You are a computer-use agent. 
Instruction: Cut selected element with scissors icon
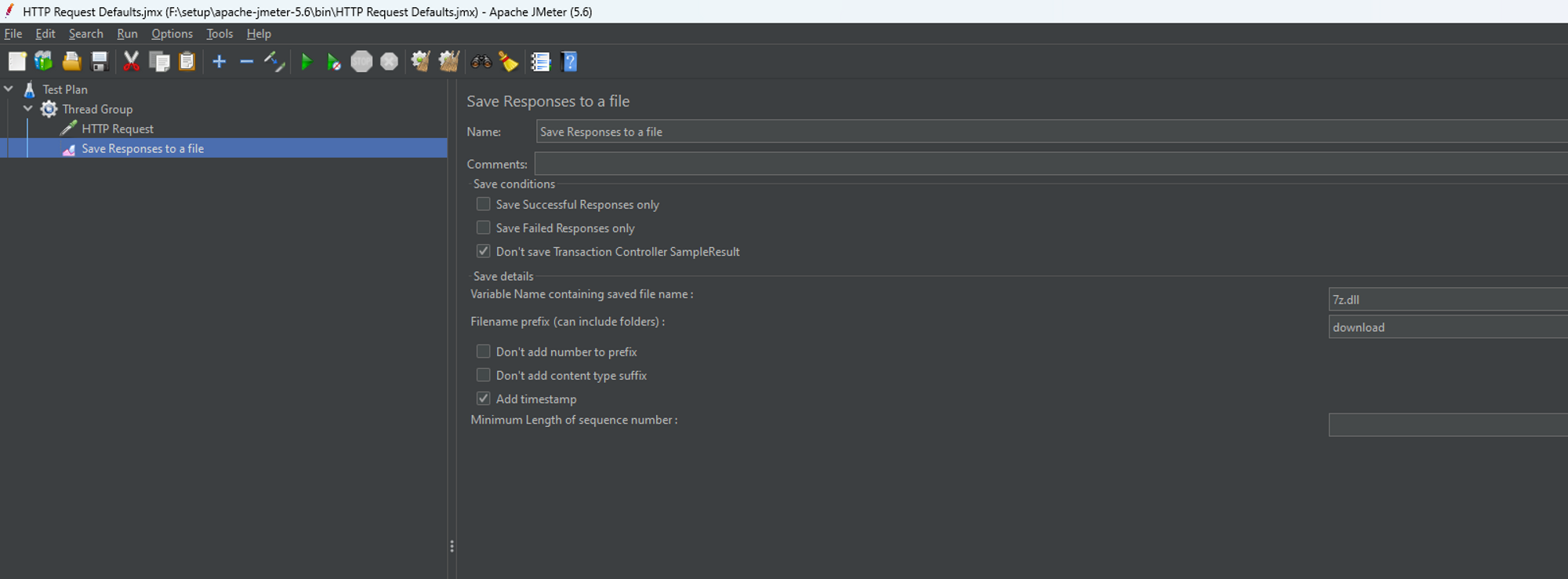tap(131, 61)
